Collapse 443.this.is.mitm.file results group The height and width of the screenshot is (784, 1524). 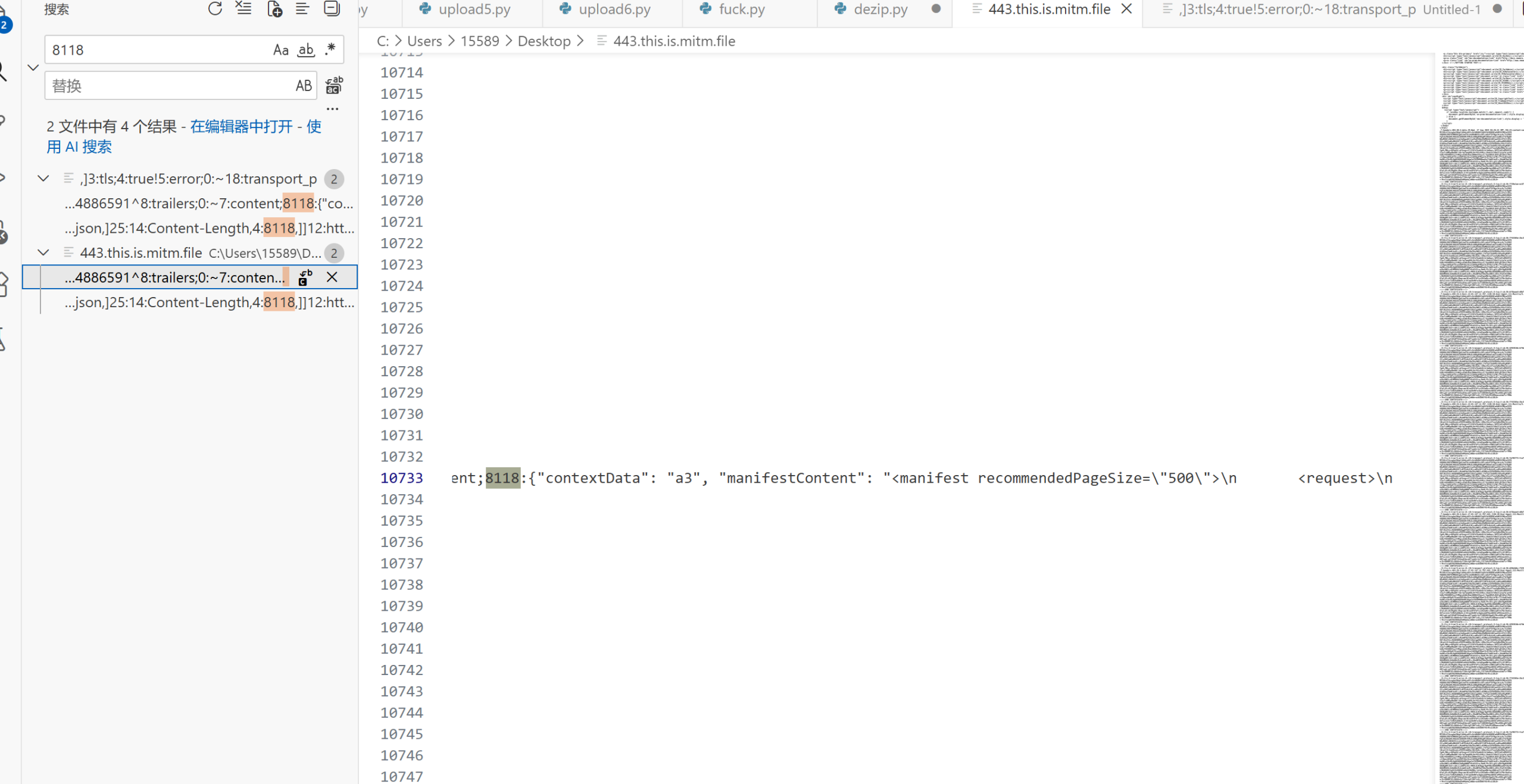pyautogui.click(x=43, y=253)
